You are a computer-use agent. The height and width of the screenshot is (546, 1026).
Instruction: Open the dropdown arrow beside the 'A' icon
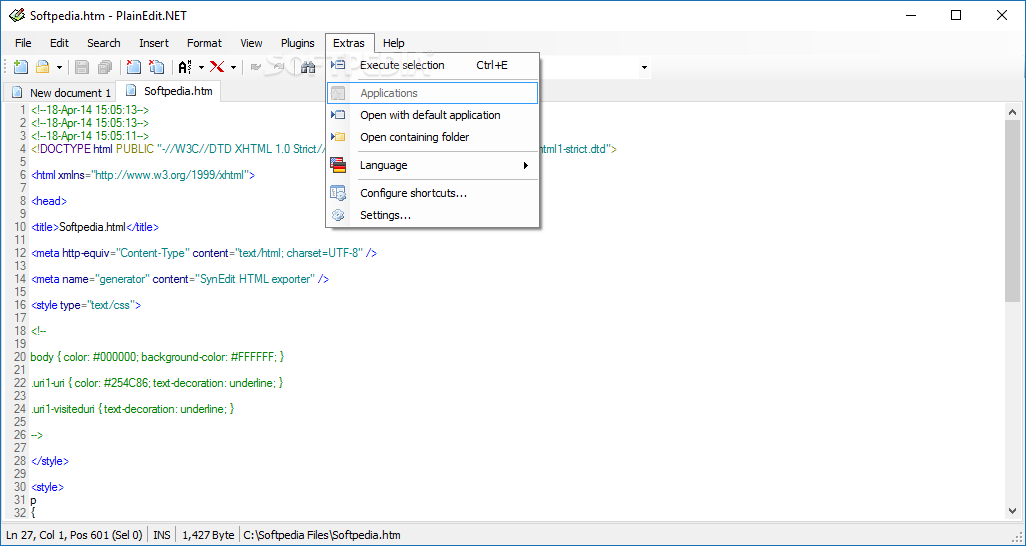(x=201, y=67)
